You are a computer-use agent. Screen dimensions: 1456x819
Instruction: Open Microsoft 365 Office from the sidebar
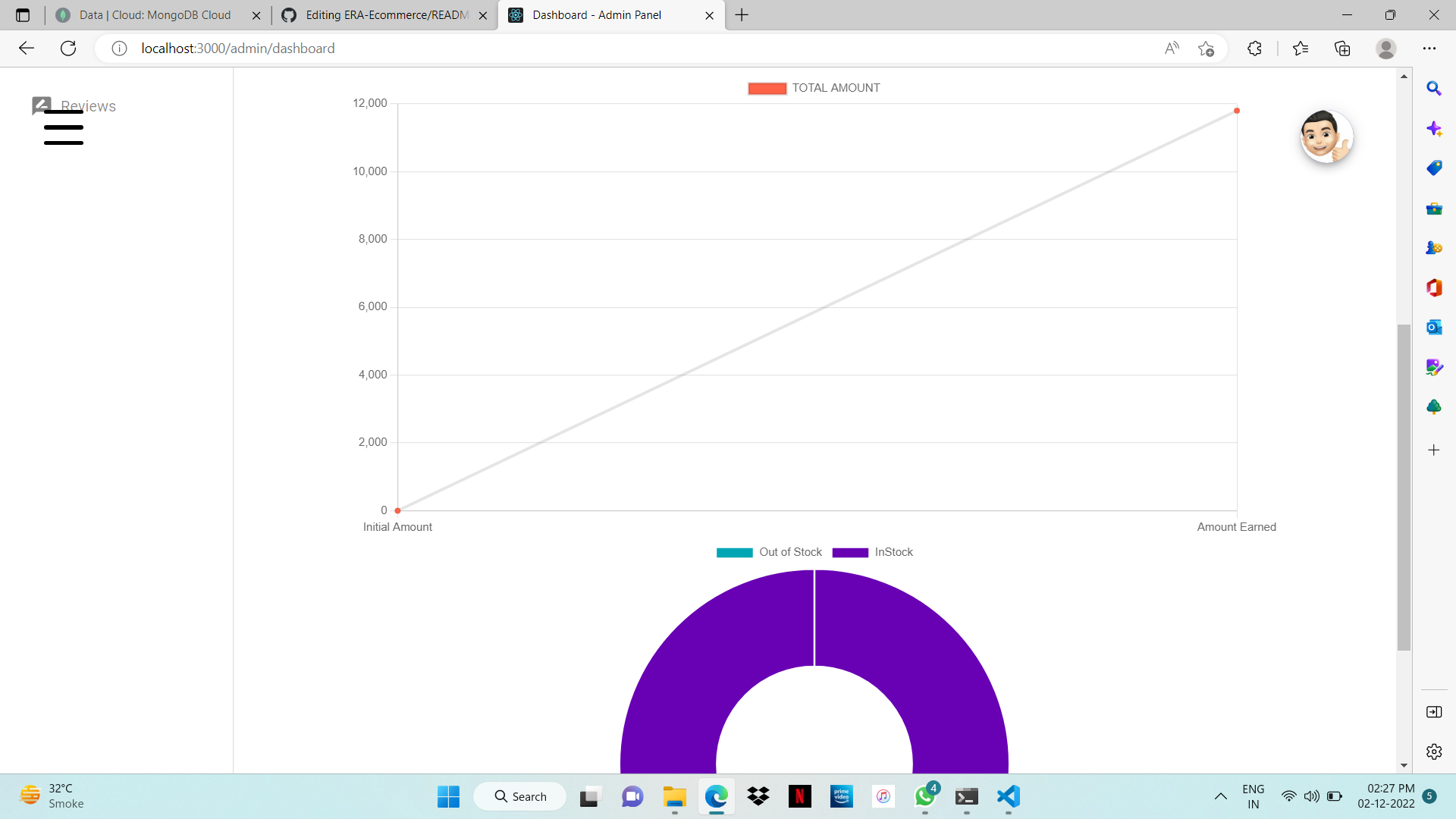(1434, 288)
